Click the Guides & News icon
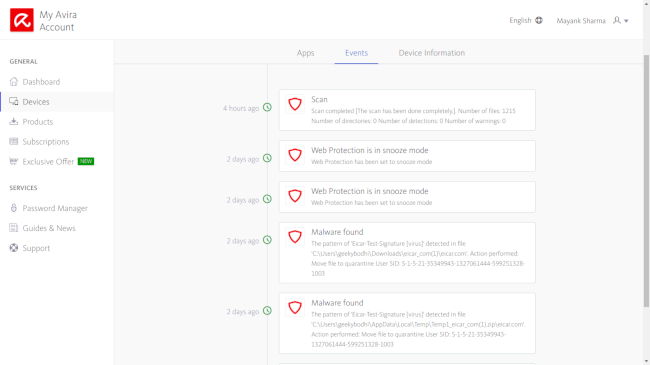This screenshot has width=650, height=365. tap(14, 228)
